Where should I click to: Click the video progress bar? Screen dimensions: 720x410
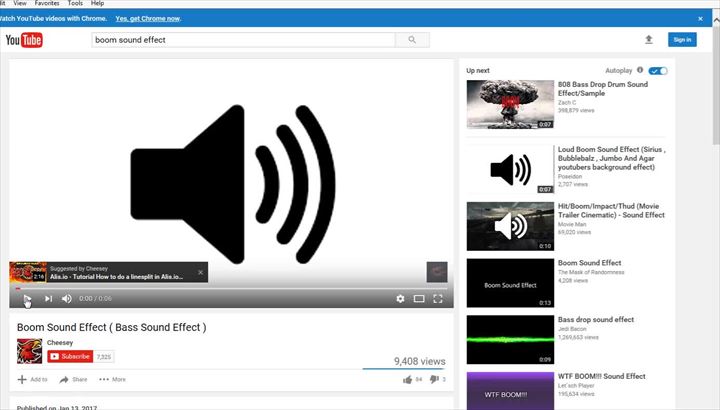[x=230, y=288]
